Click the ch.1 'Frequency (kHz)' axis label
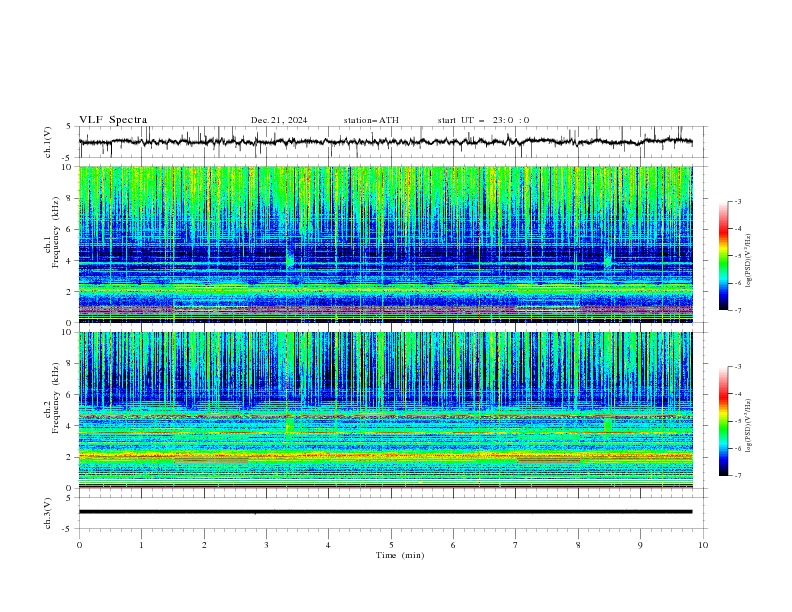The image size is (792, 612). coord(56,232)
